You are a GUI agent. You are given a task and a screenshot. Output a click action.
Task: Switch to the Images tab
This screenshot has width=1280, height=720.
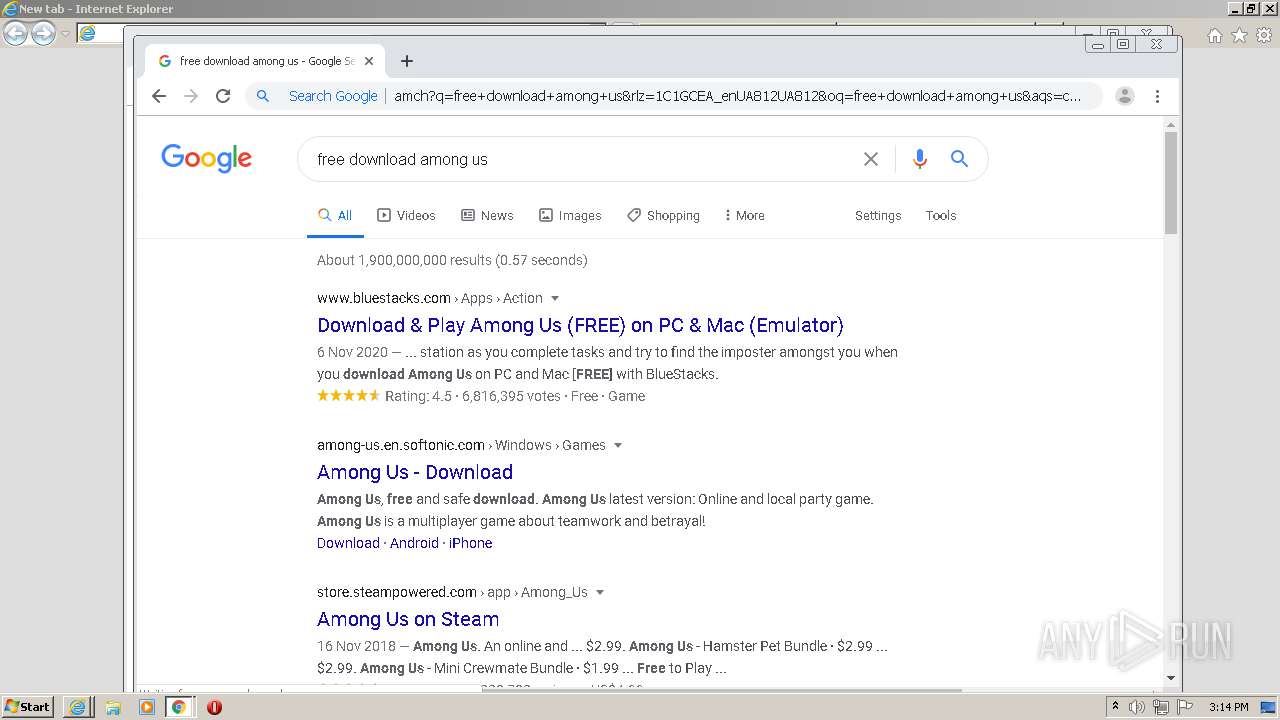click(x=570, y=215)
